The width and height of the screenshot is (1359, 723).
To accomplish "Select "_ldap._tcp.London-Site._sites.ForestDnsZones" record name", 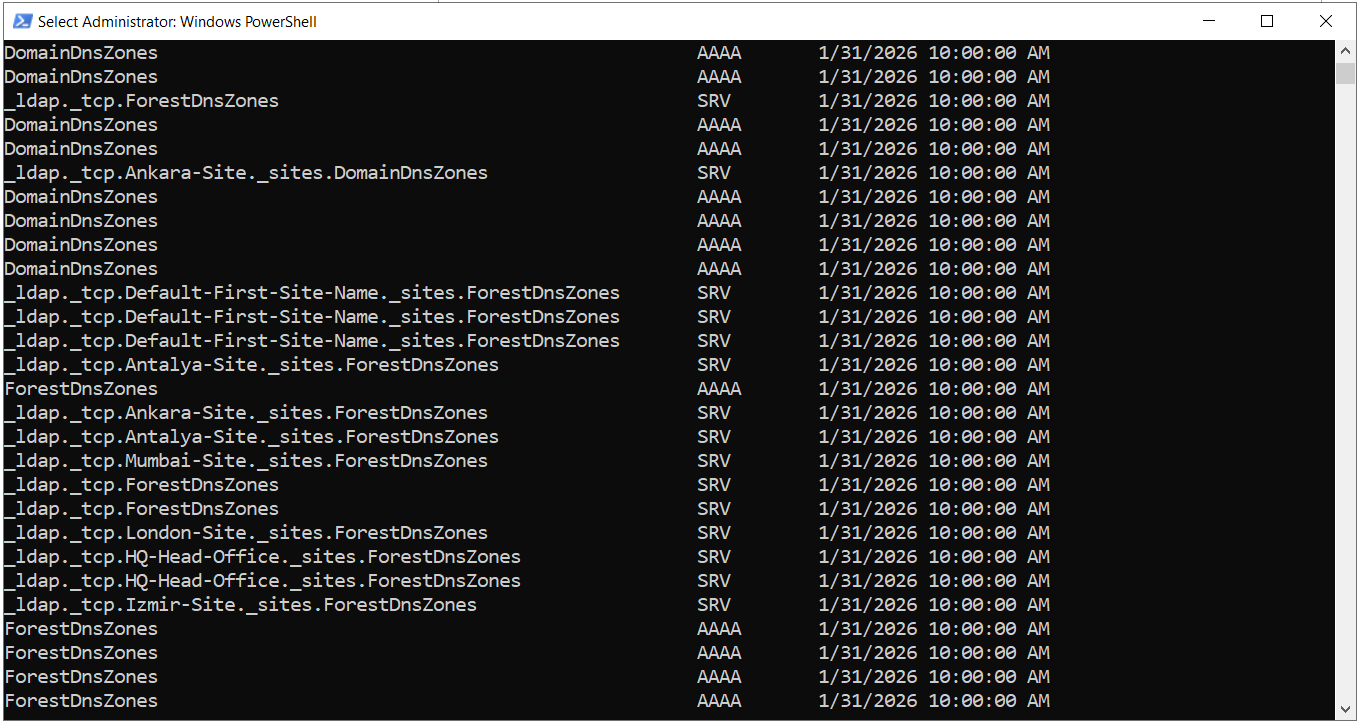I will coord(246,533).
